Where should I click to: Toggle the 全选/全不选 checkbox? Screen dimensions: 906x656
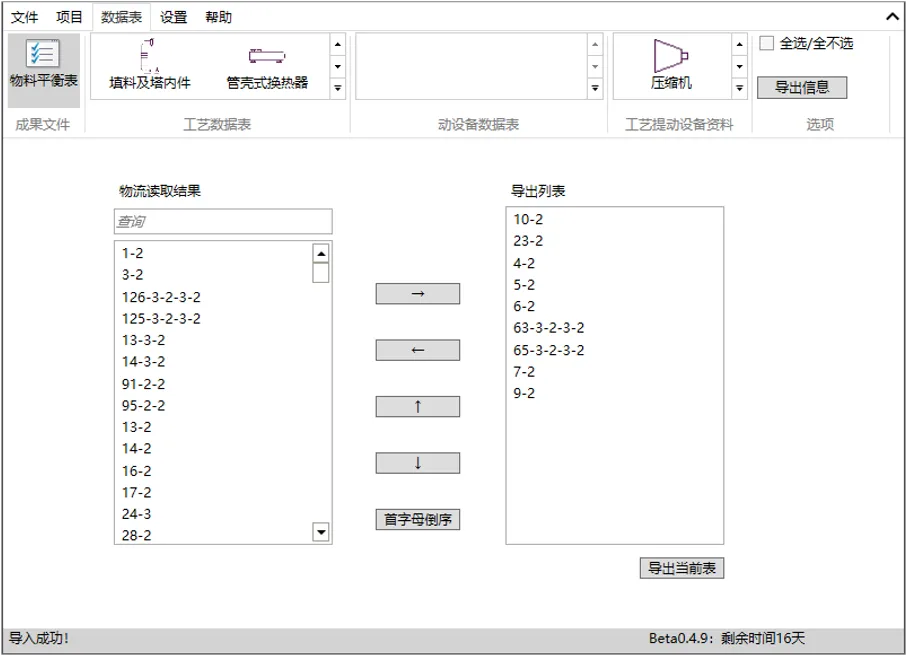tap(766, 43)
